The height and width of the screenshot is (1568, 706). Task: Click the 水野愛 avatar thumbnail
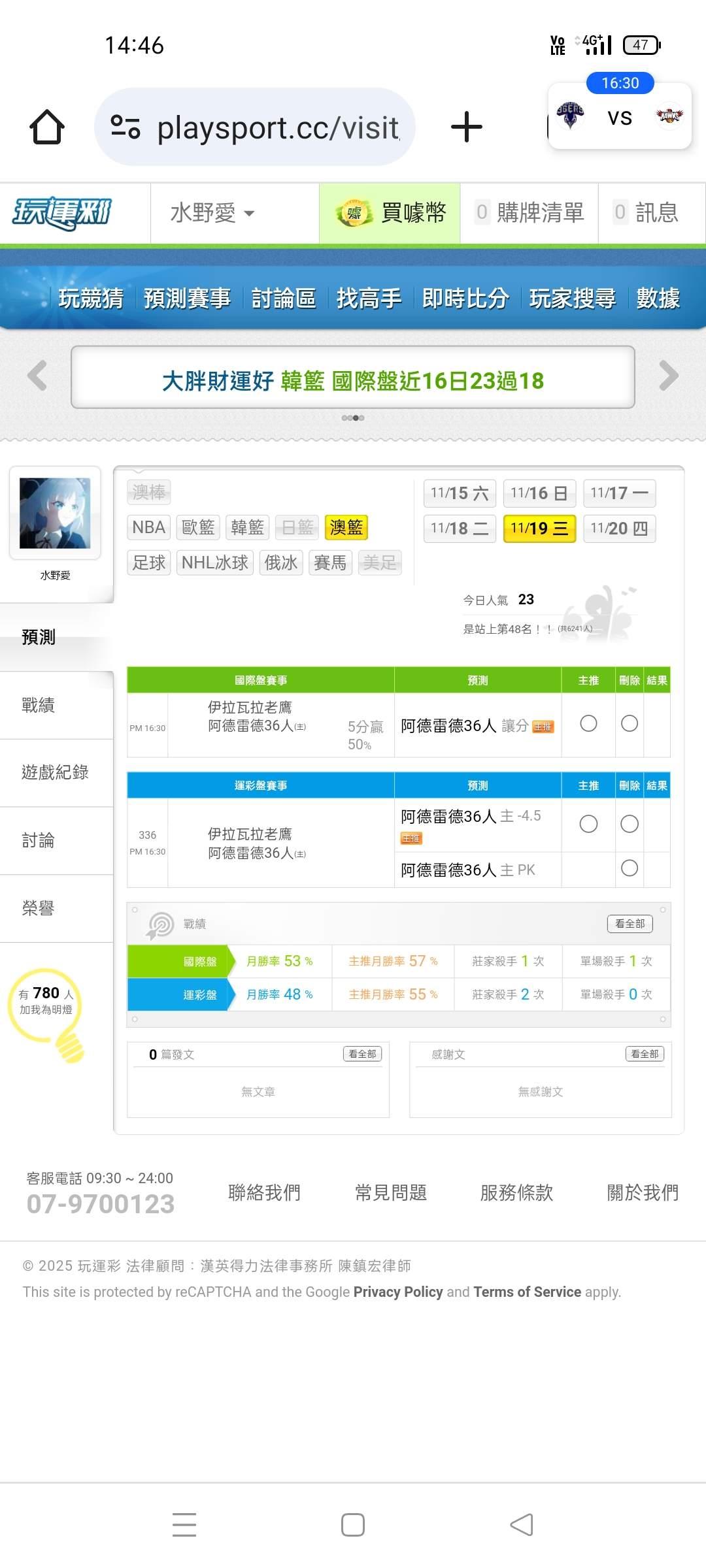[55, 513]
